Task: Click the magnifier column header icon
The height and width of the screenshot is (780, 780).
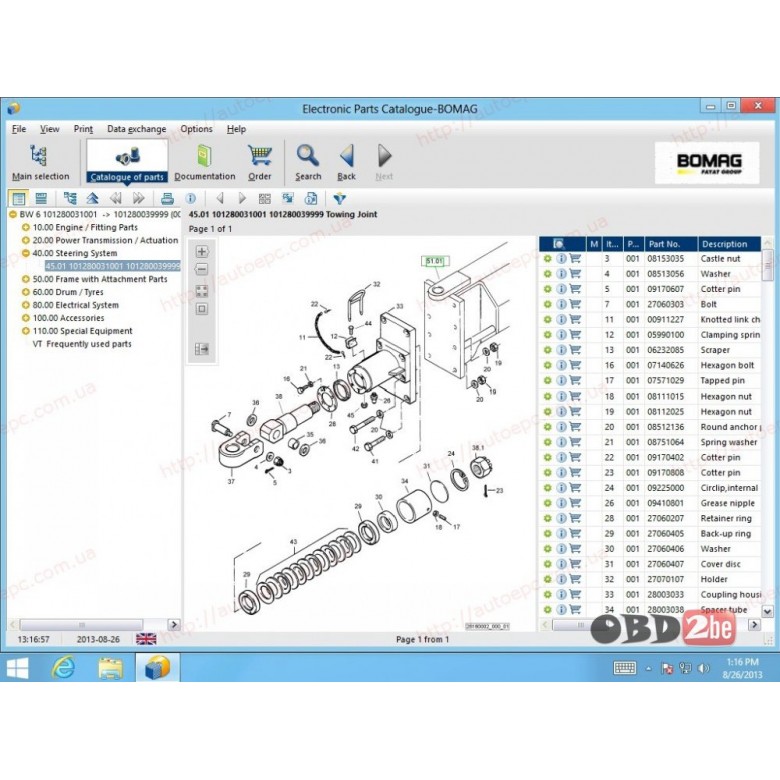Action: 559,244
